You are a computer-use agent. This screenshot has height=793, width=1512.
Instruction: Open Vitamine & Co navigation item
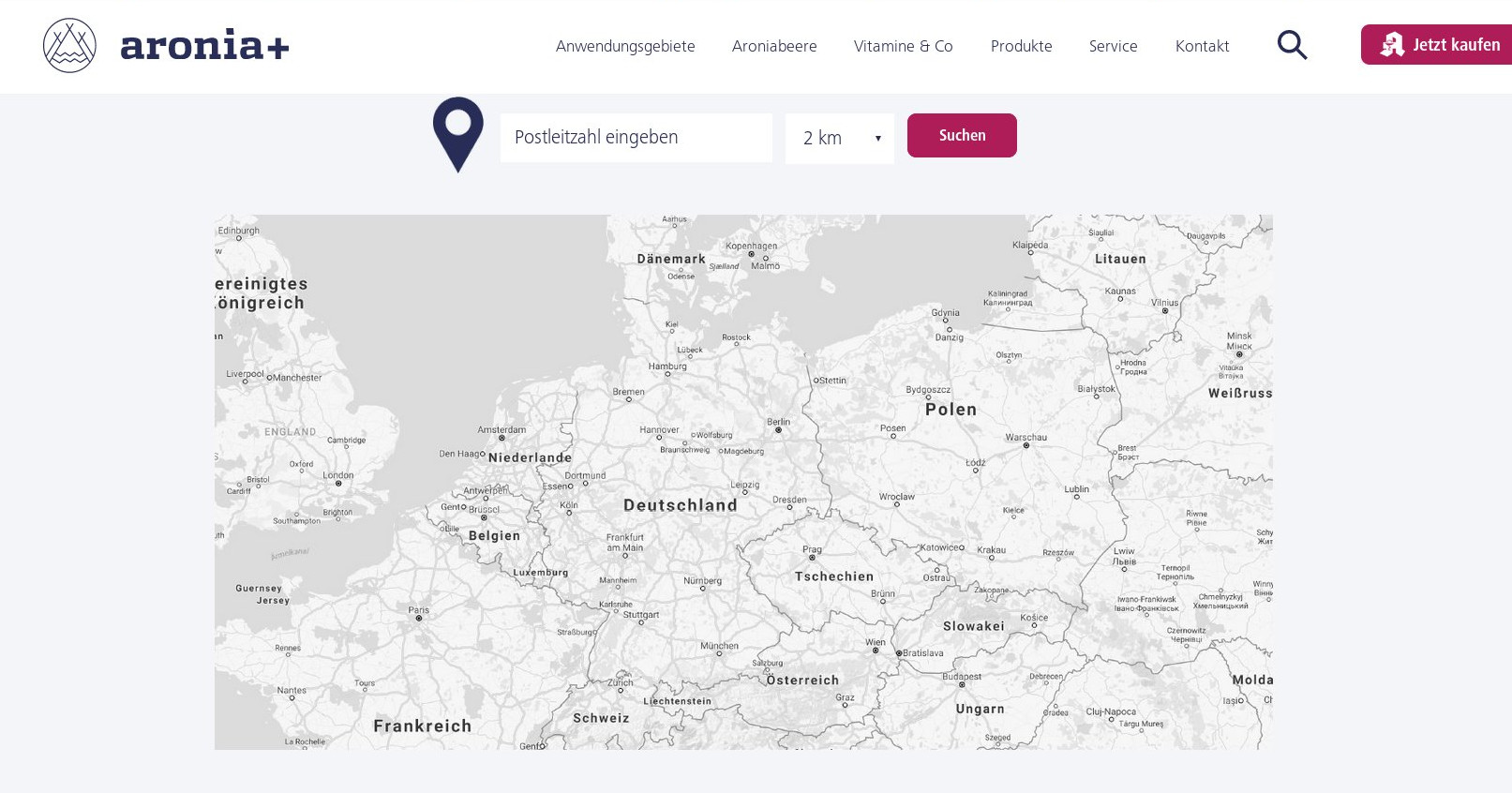[903, 46]
